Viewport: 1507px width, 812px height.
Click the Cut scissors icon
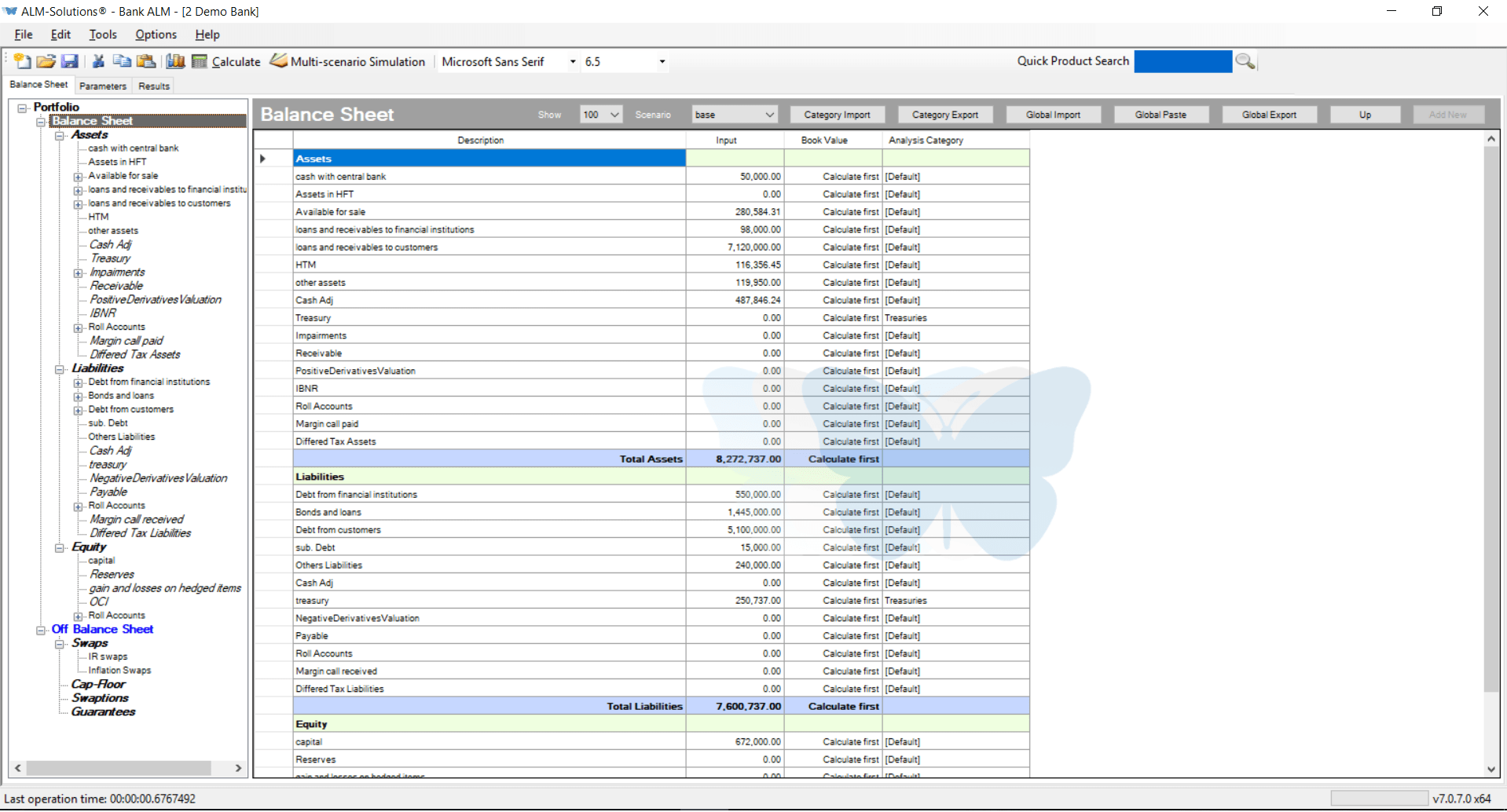point(98,61)
